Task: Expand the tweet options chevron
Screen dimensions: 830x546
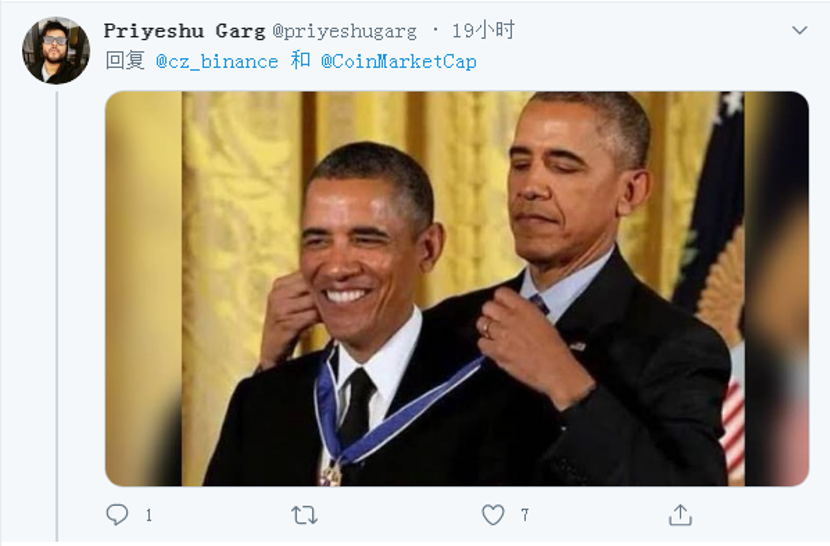Action: (x=799, y=30)
